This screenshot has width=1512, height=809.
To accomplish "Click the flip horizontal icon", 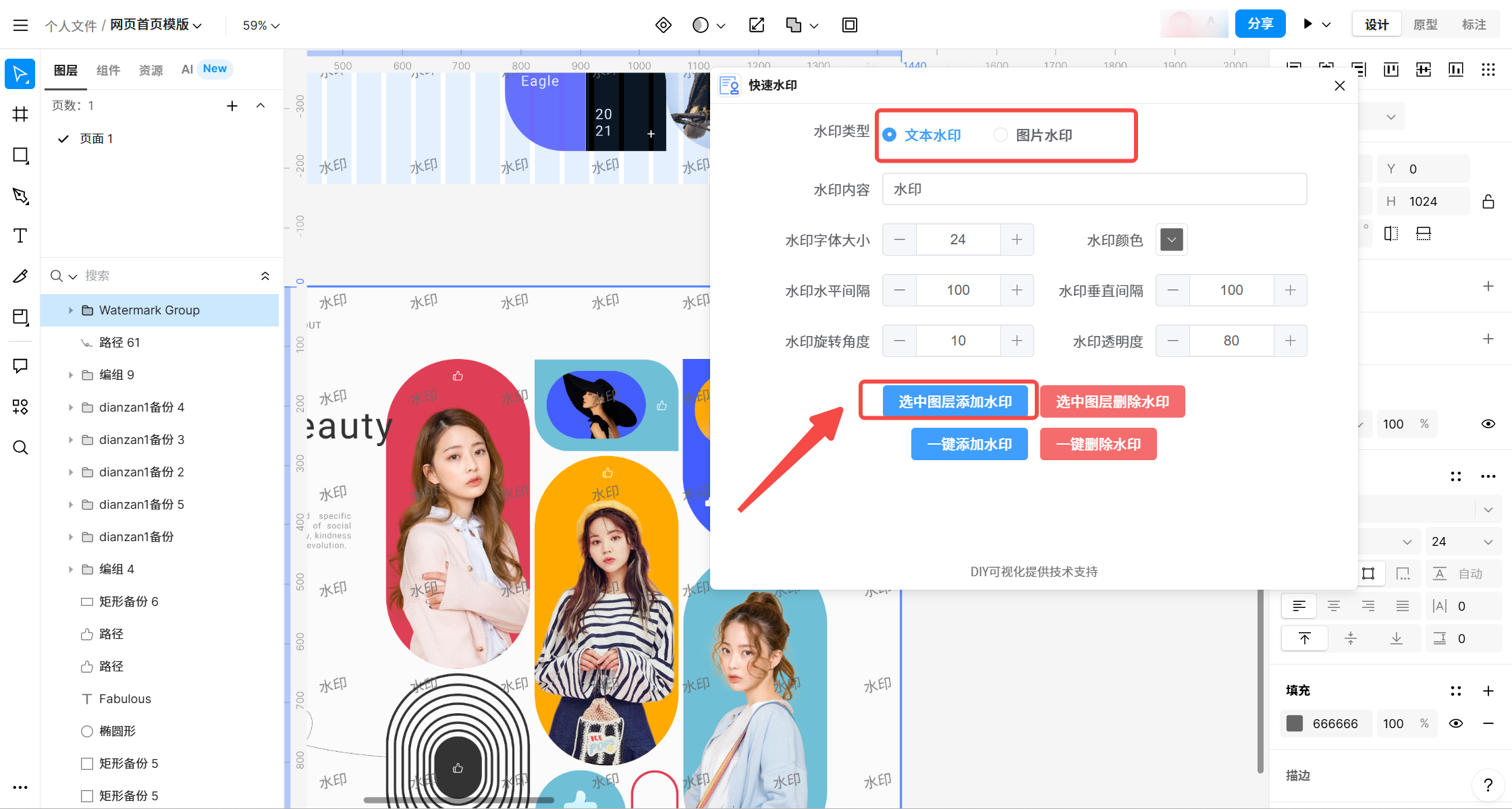I will [x=1391, y=233].
